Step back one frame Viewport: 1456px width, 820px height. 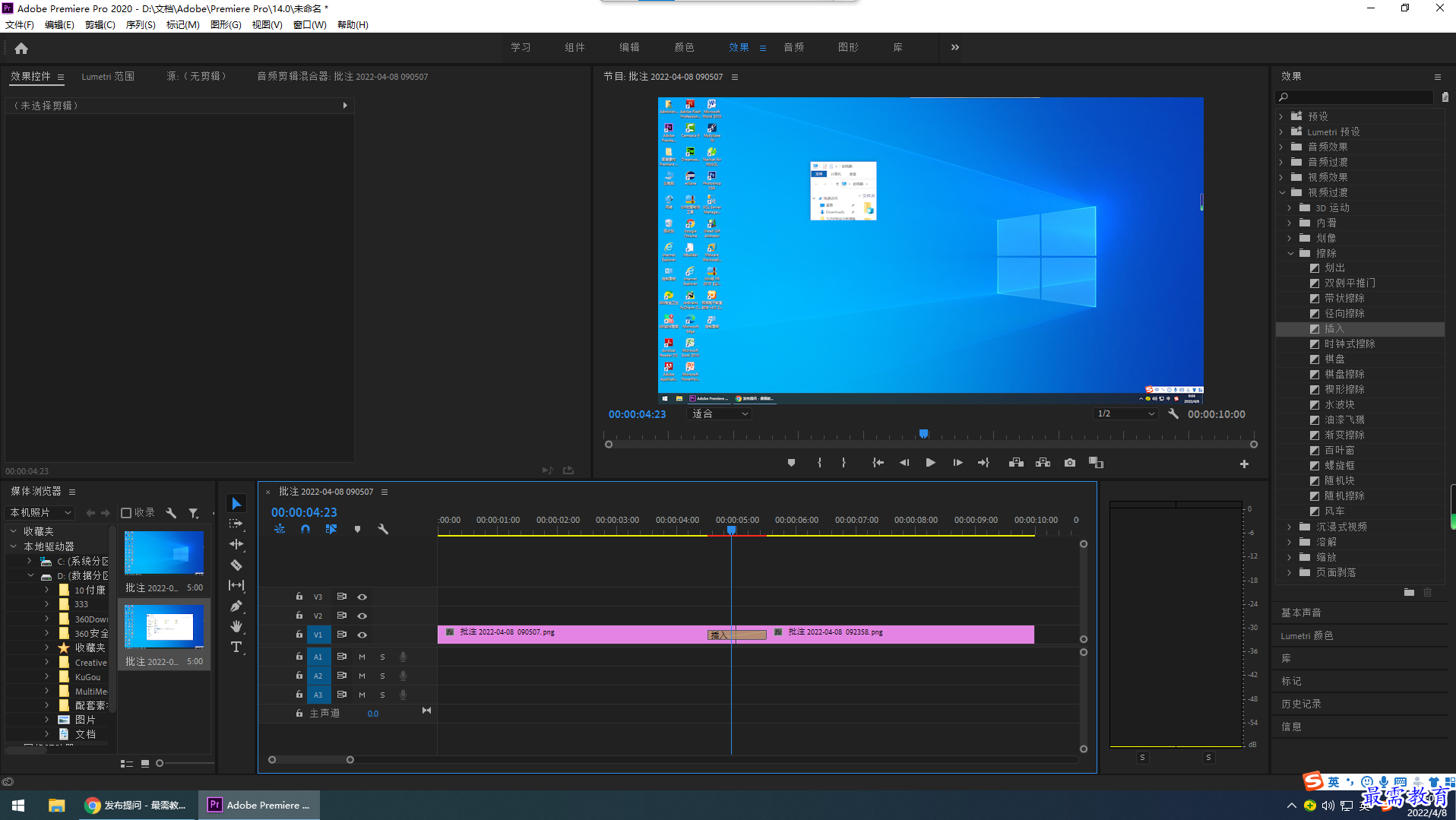pos(904,463)
